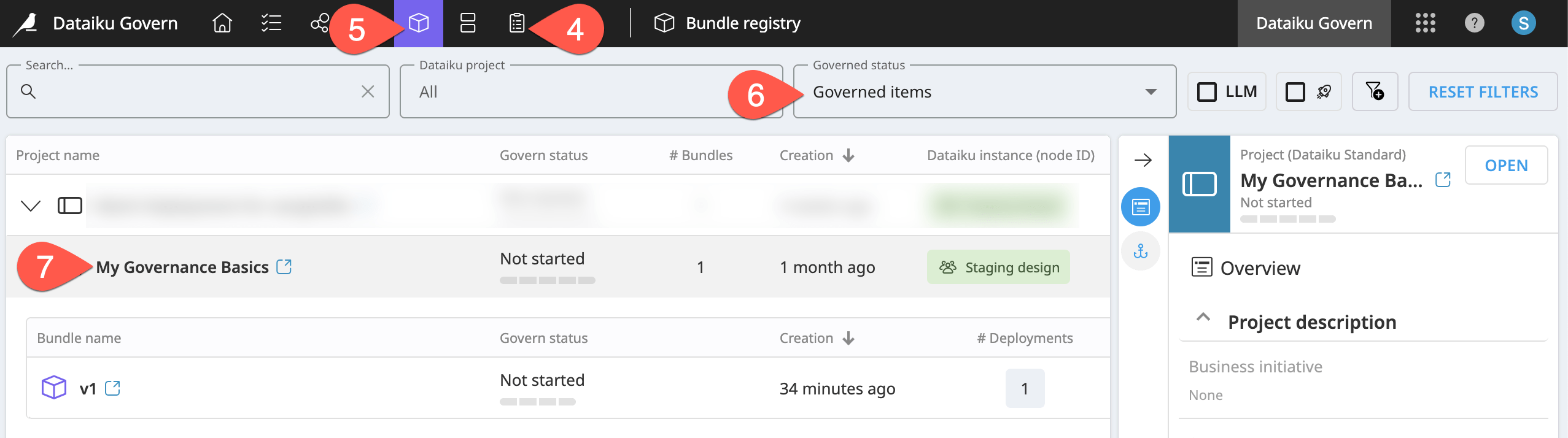Click the # Deployments column header

point(1025,338)
